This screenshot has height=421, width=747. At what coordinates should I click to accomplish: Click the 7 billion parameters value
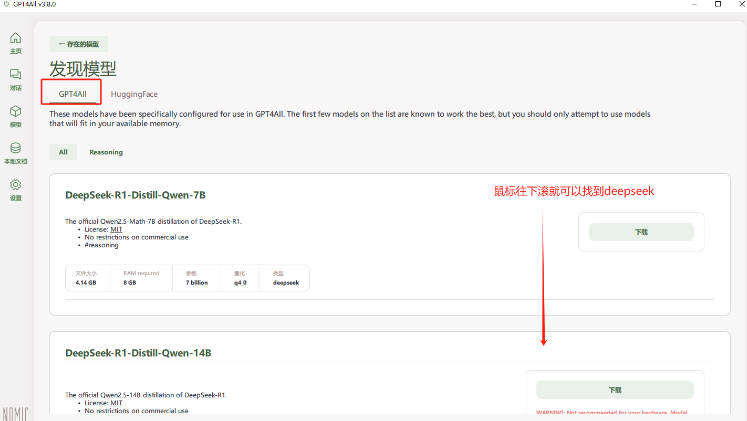(197, 282)
